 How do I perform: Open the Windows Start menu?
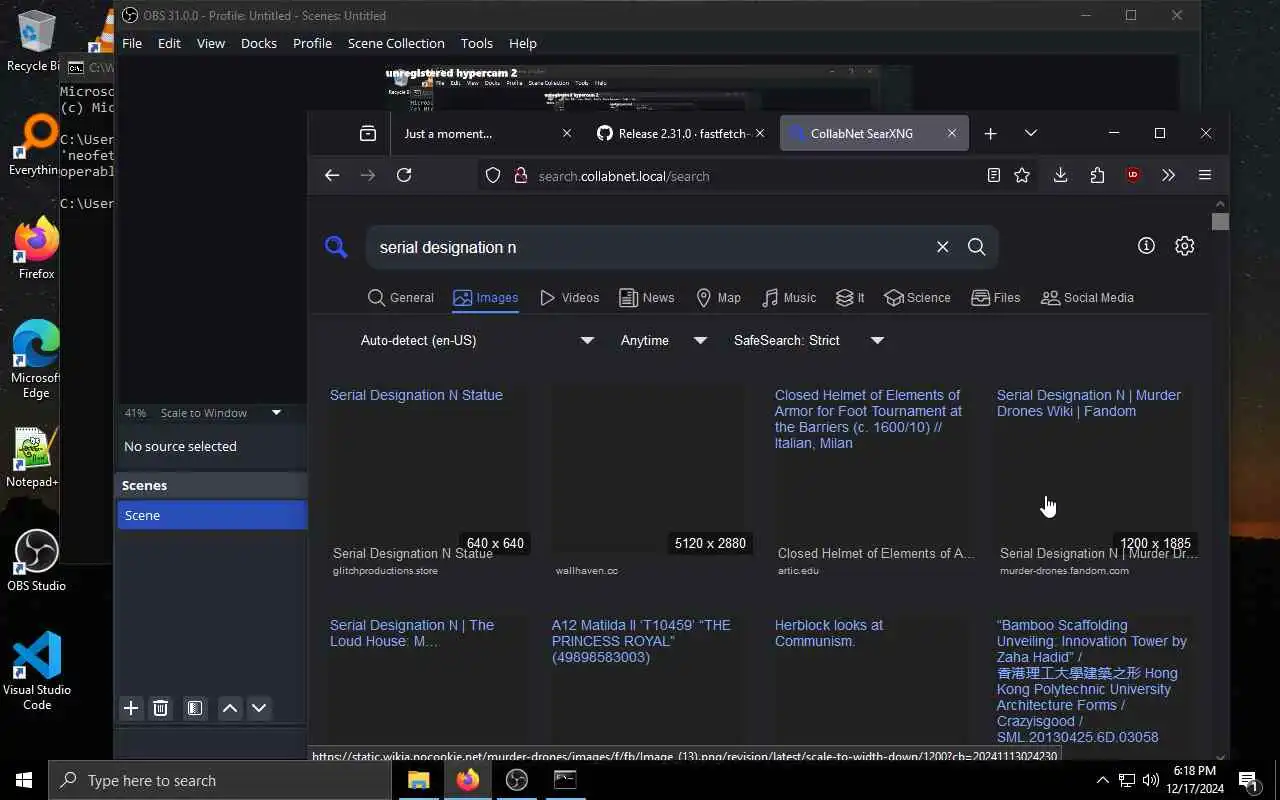point(24,780)
